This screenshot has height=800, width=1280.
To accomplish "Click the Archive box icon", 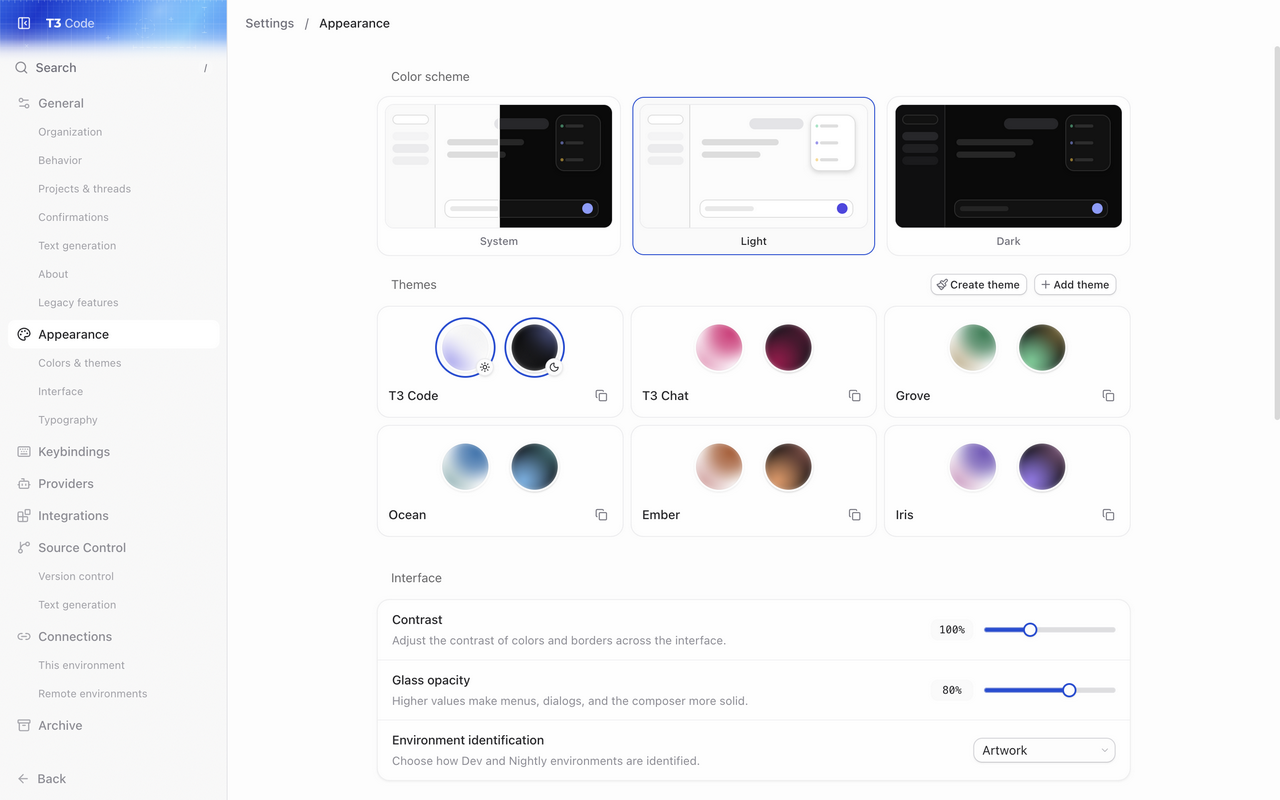I will [24, 726].
